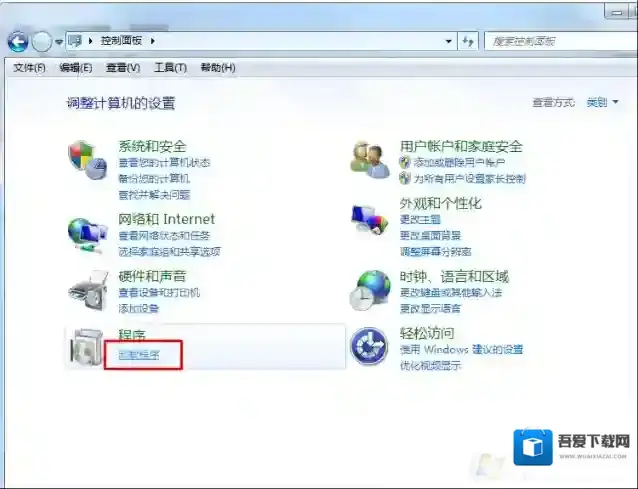Click the 网络和 Internet globe icon
Screen dimensions: 638x489
pos(88,236)
